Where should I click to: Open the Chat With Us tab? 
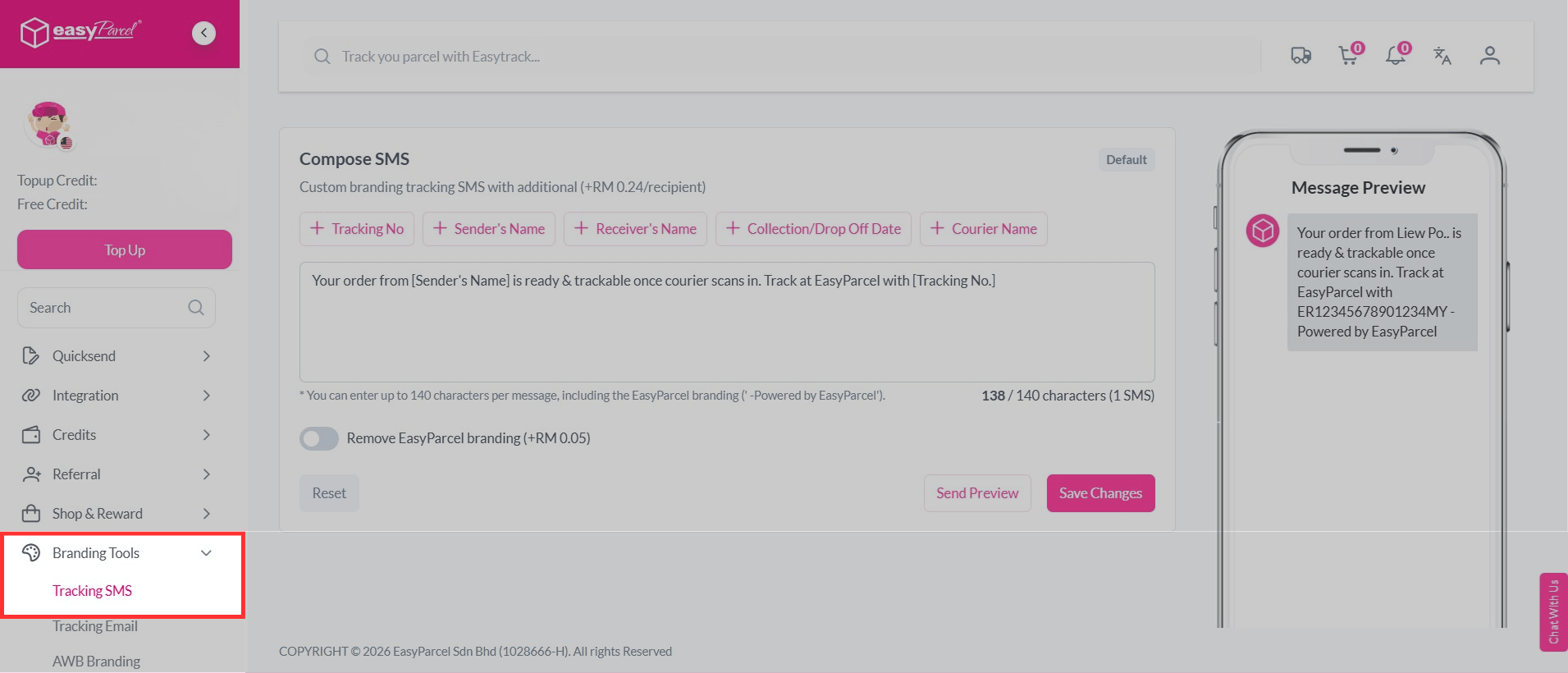1553,611
